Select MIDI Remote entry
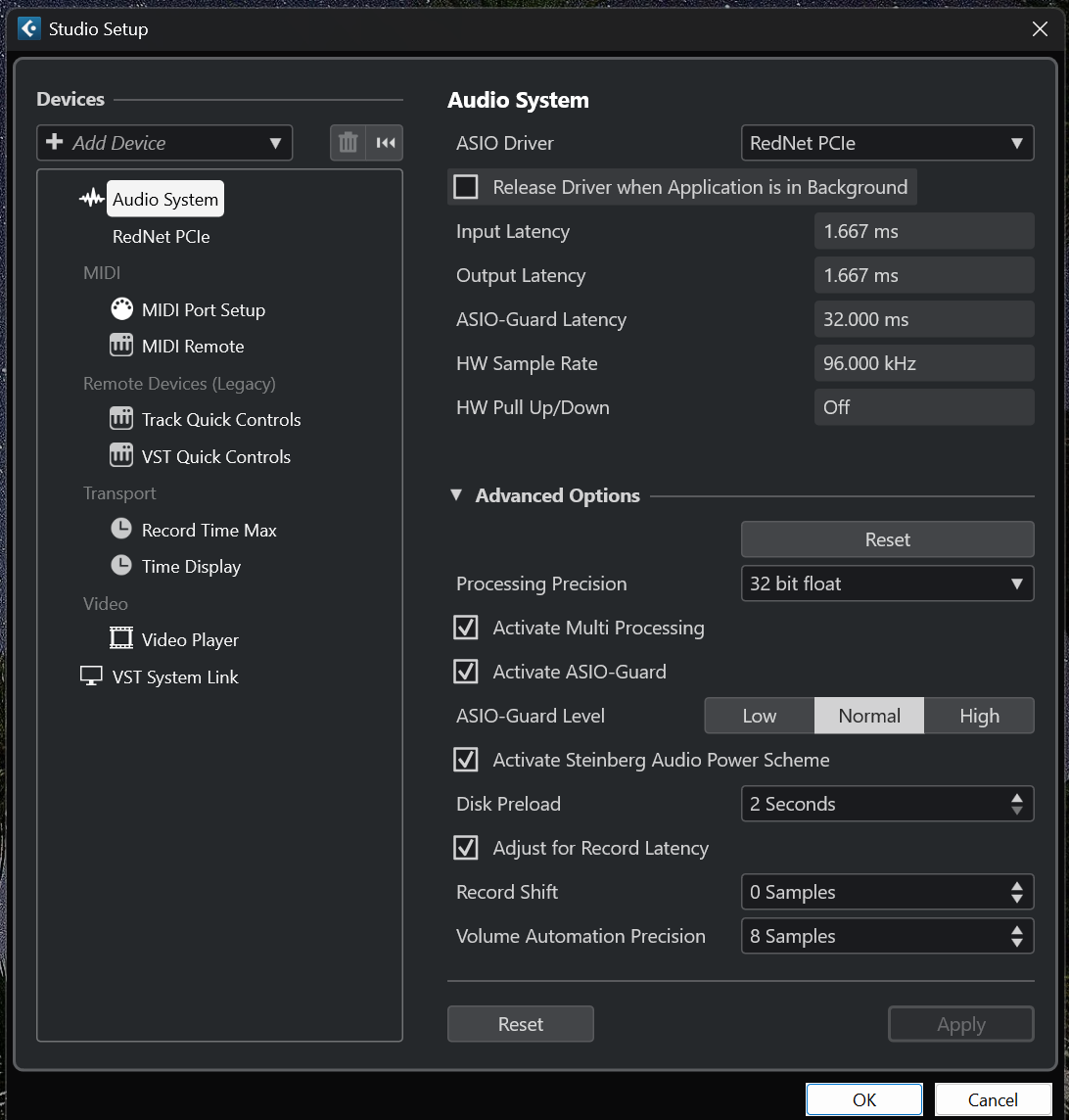This screenshot has width=1069, height=1120. pyautogui.click(x=193, y=347)
